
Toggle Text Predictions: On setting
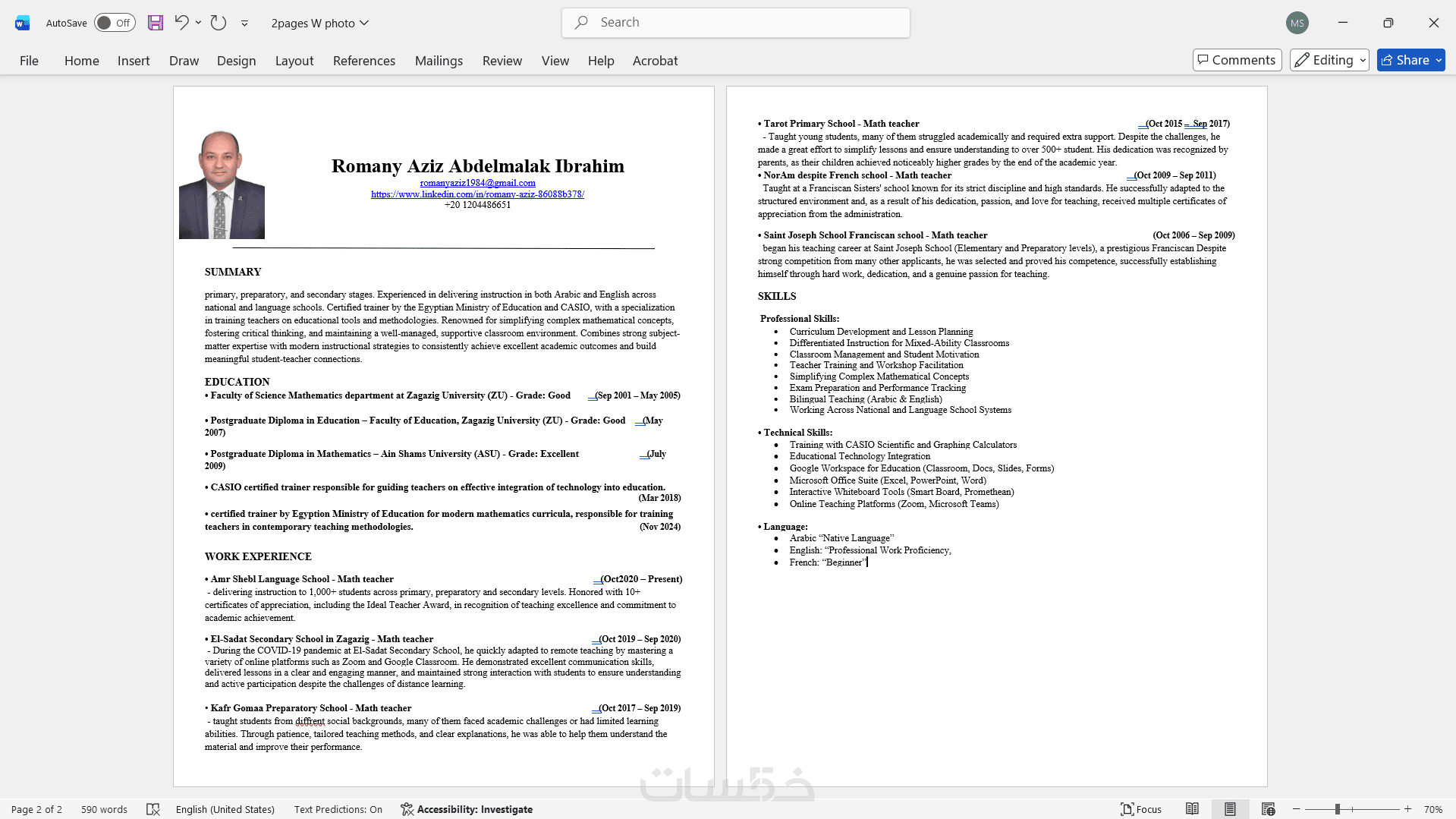click(x=338, y=809)
